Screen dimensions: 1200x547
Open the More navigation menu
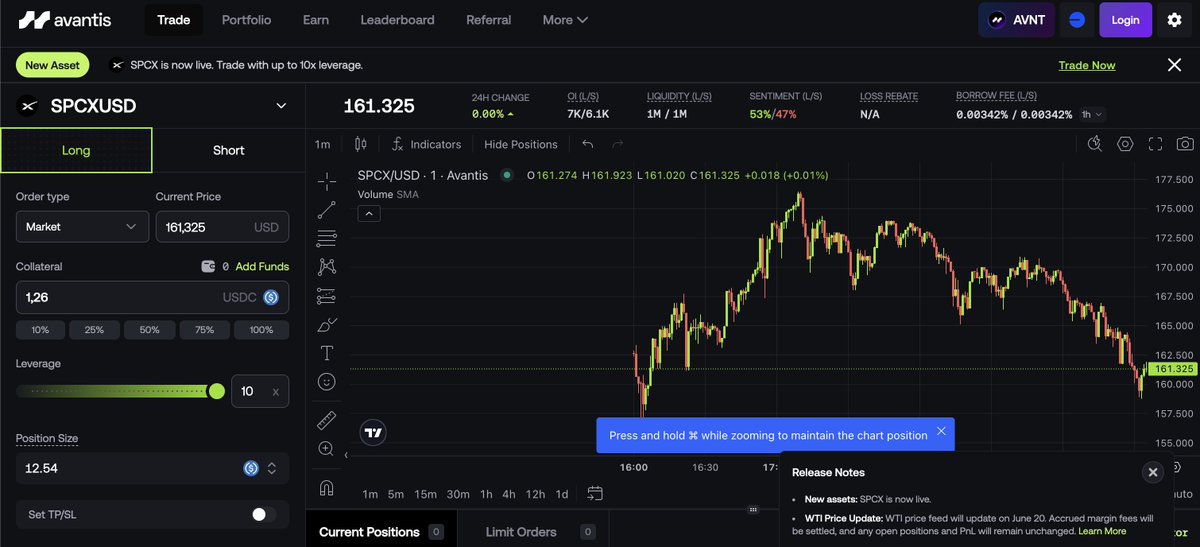(x=565, y=20)
